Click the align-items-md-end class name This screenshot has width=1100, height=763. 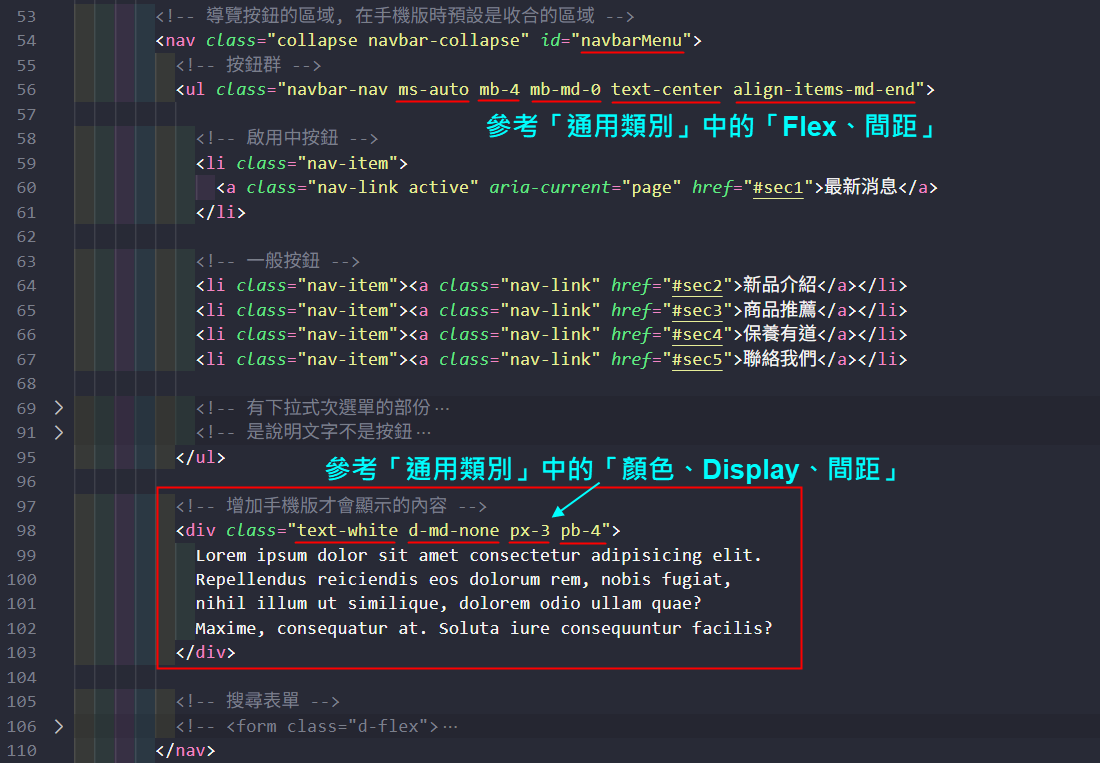823,90
